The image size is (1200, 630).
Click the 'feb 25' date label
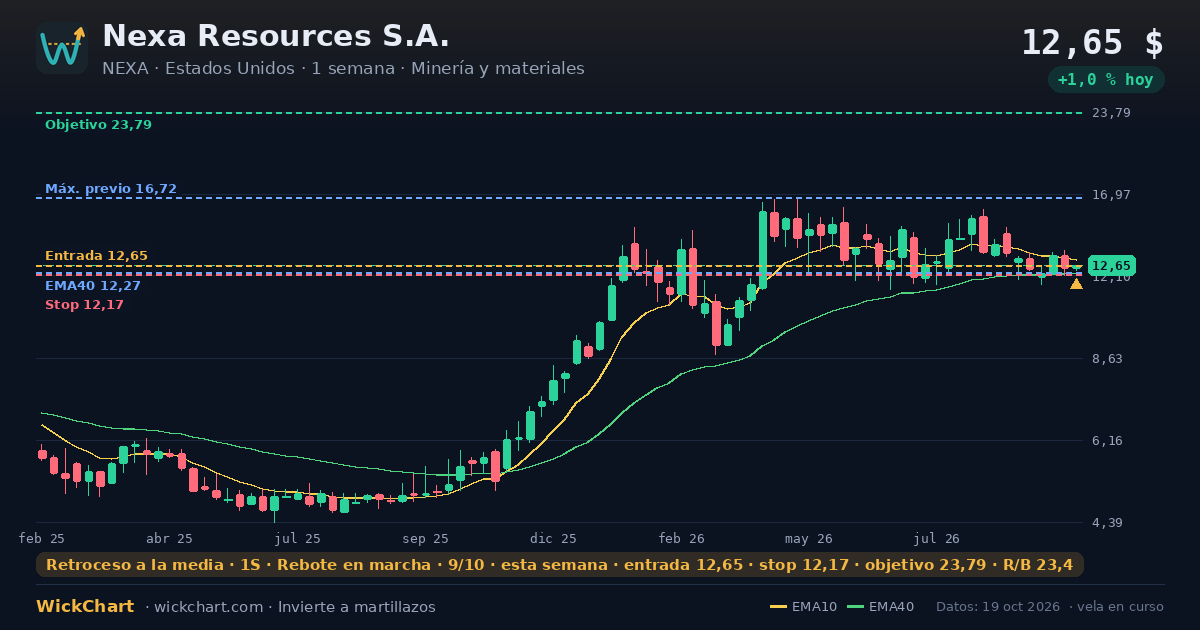click(x=42, y=539)
